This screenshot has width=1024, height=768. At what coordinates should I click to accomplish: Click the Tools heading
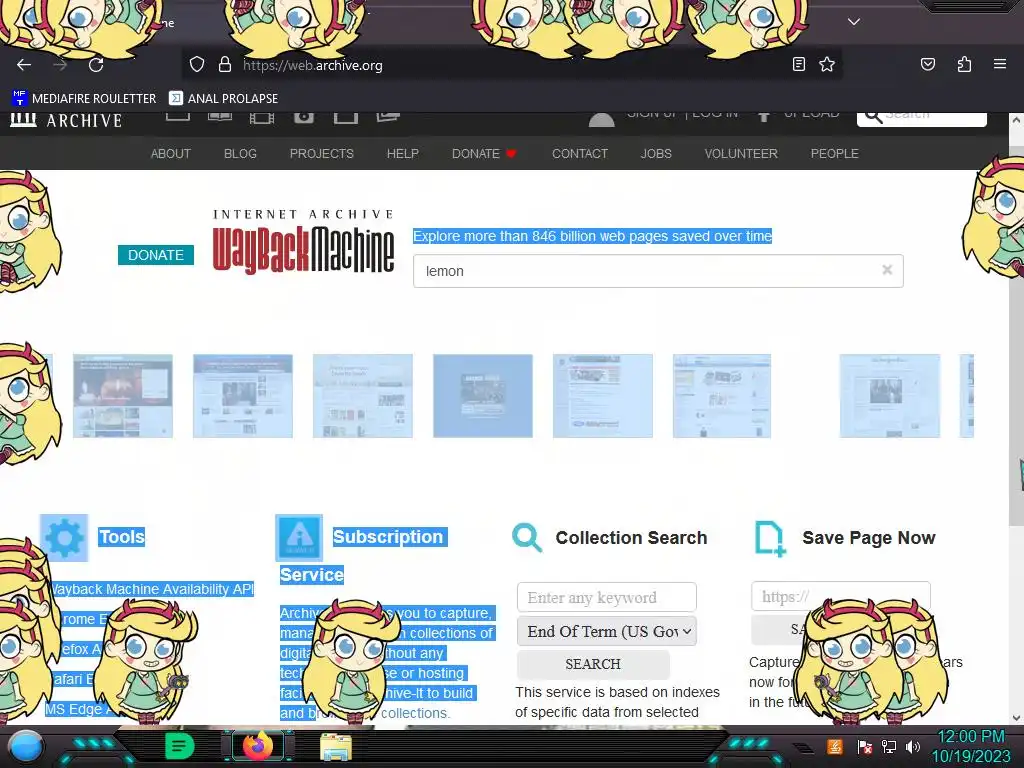click(121, 537)
